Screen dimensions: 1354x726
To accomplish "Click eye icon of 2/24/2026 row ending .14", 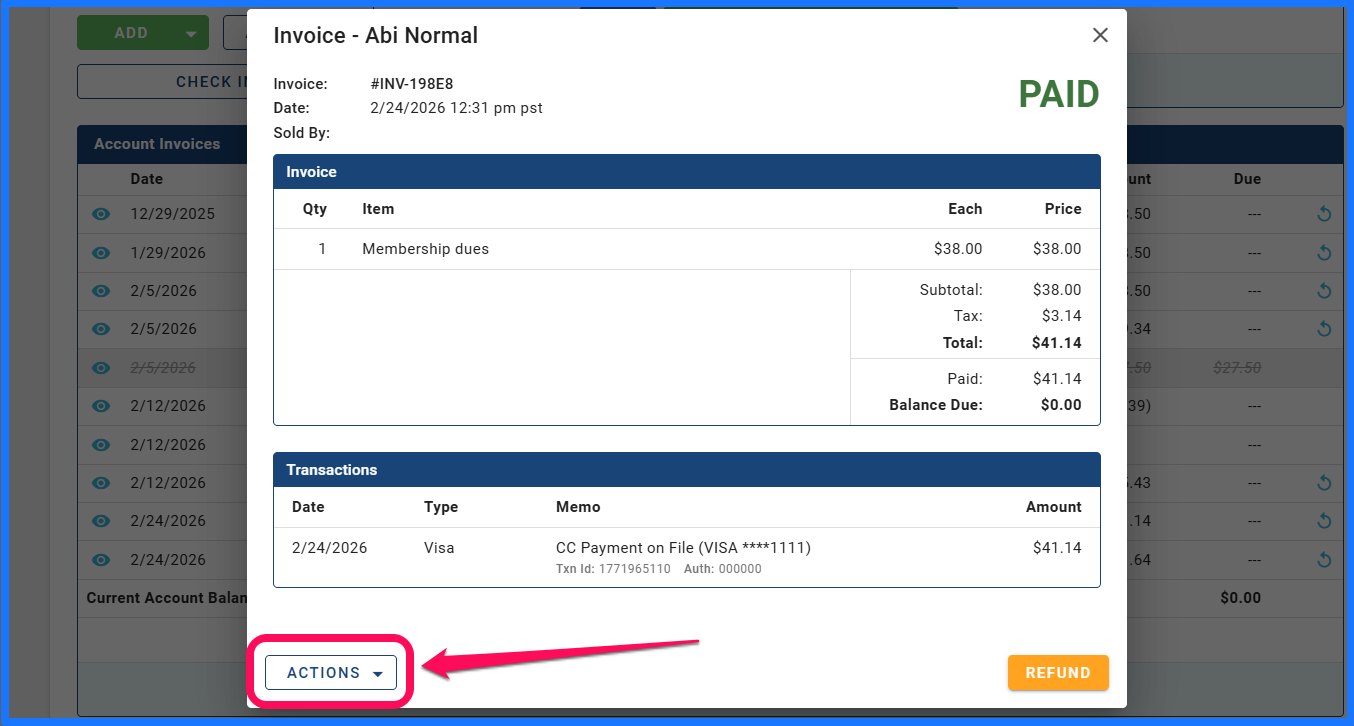I will coord(101,521).
